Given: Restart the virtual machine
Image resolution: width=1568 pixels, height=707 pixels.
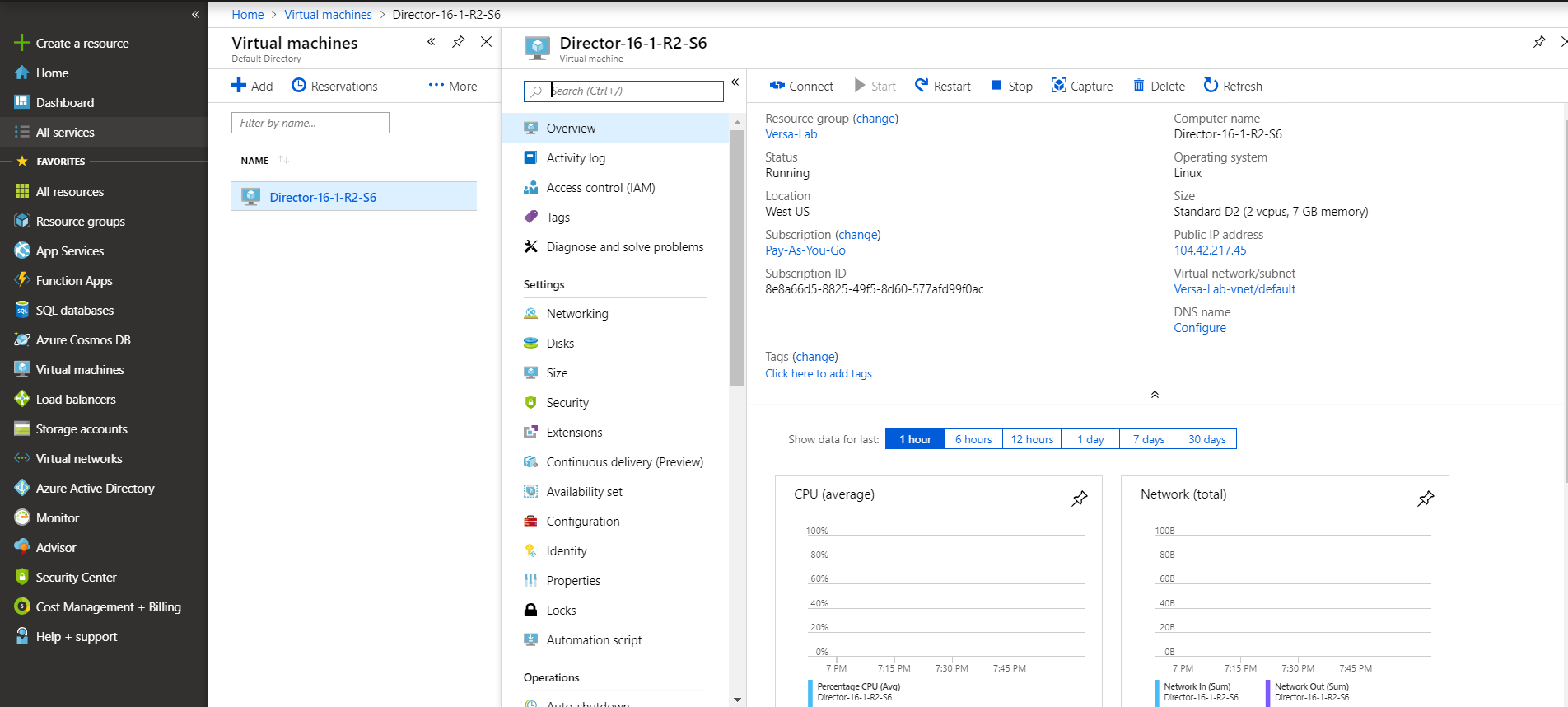Looking at the screenshot, I should tap(943, 86).
